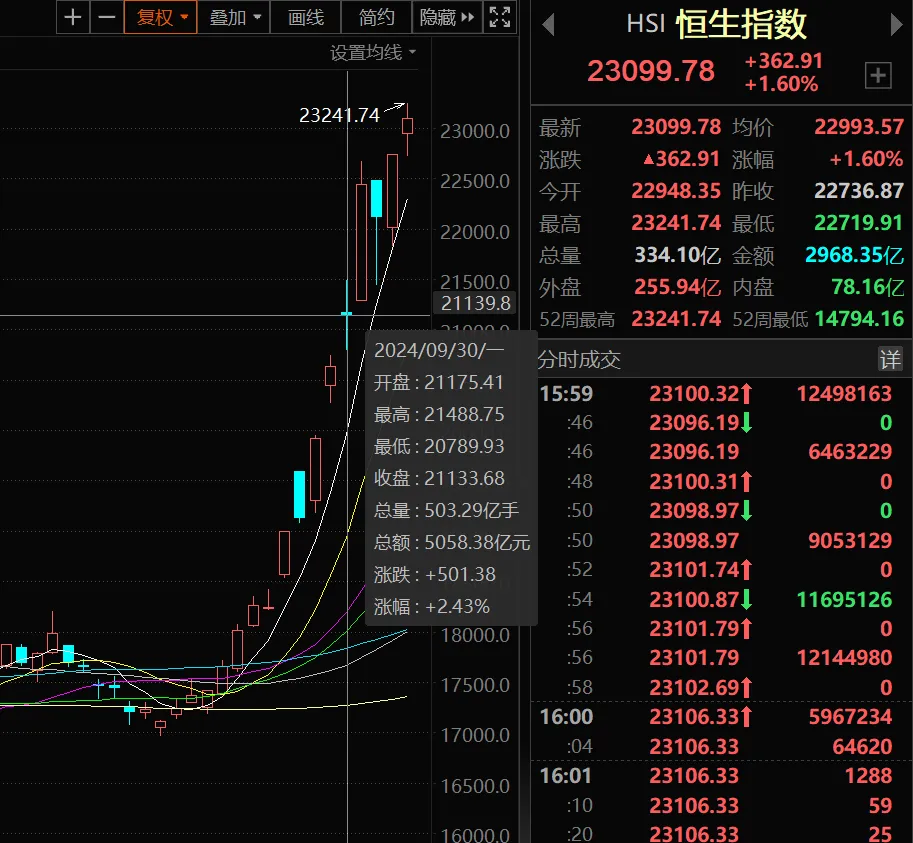
Task: Click the 18000.0 axis label
Action: tap(475, 635)
